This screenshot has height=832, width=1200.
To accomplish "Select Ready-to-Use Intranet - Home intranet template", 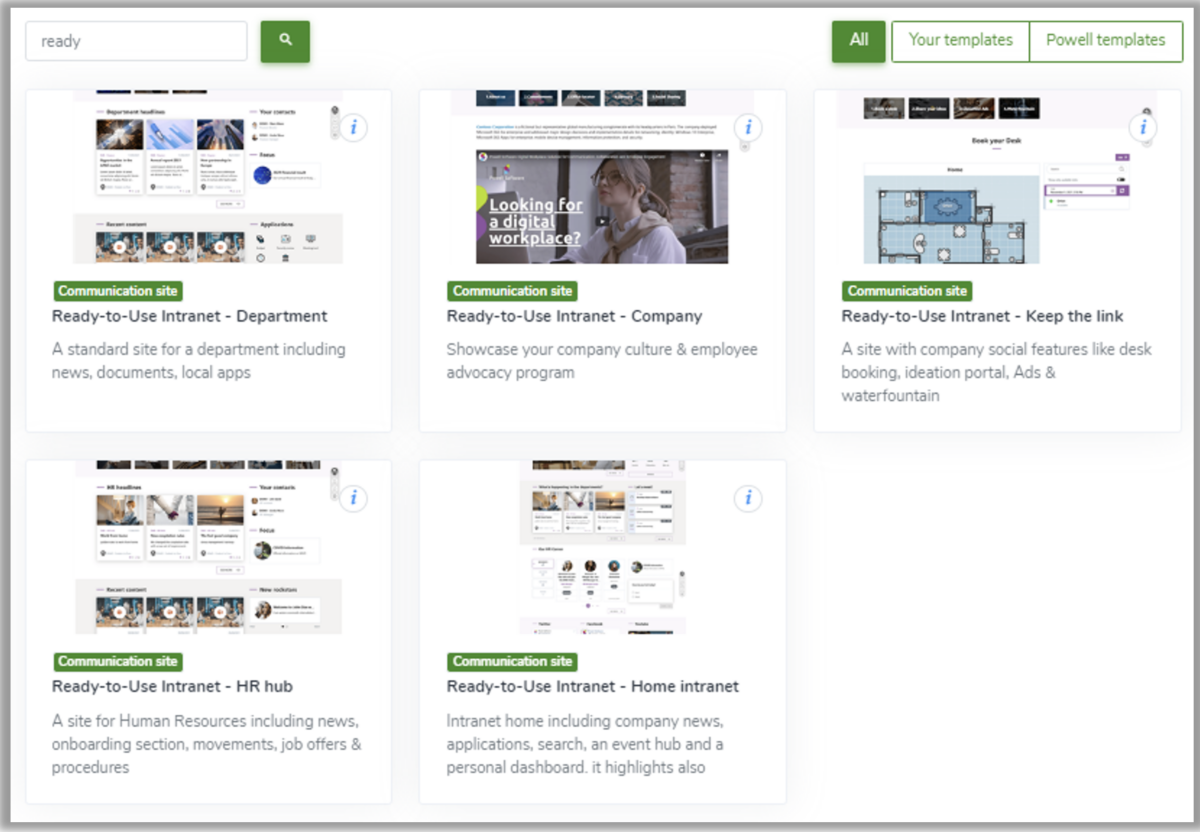I will pyautogui.click(x=593, y=686).
